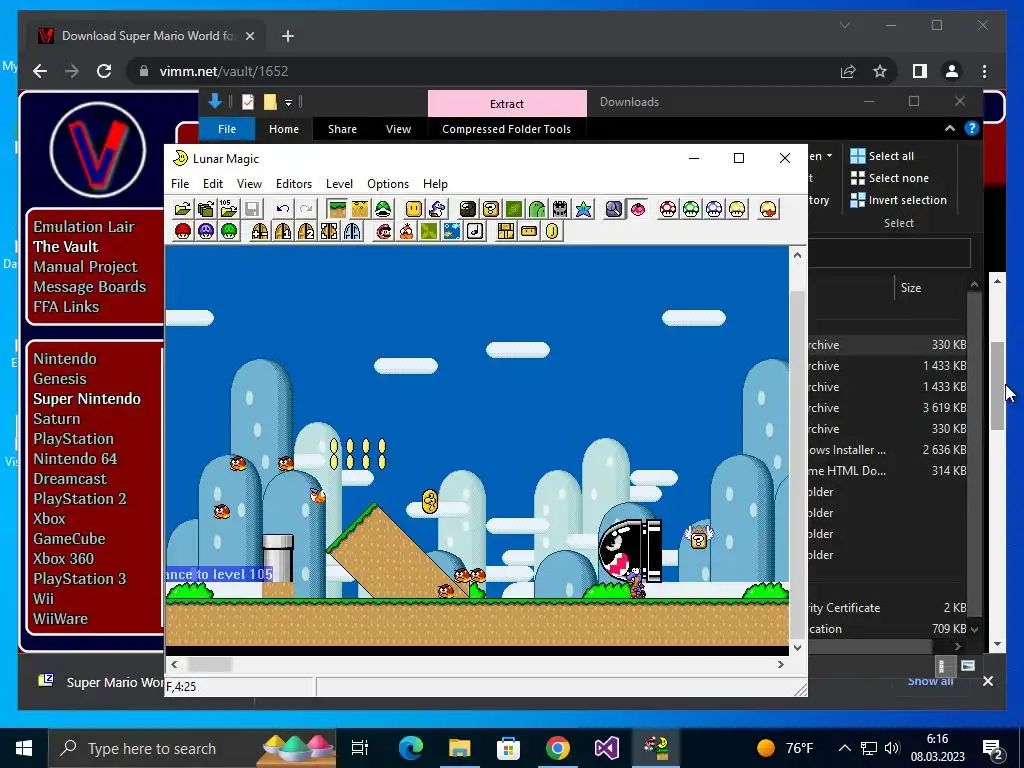Click the Mario face toolbar icon
Image resolution: width=1024 pixels, height=768 pixels.
(x=383, y=231)
